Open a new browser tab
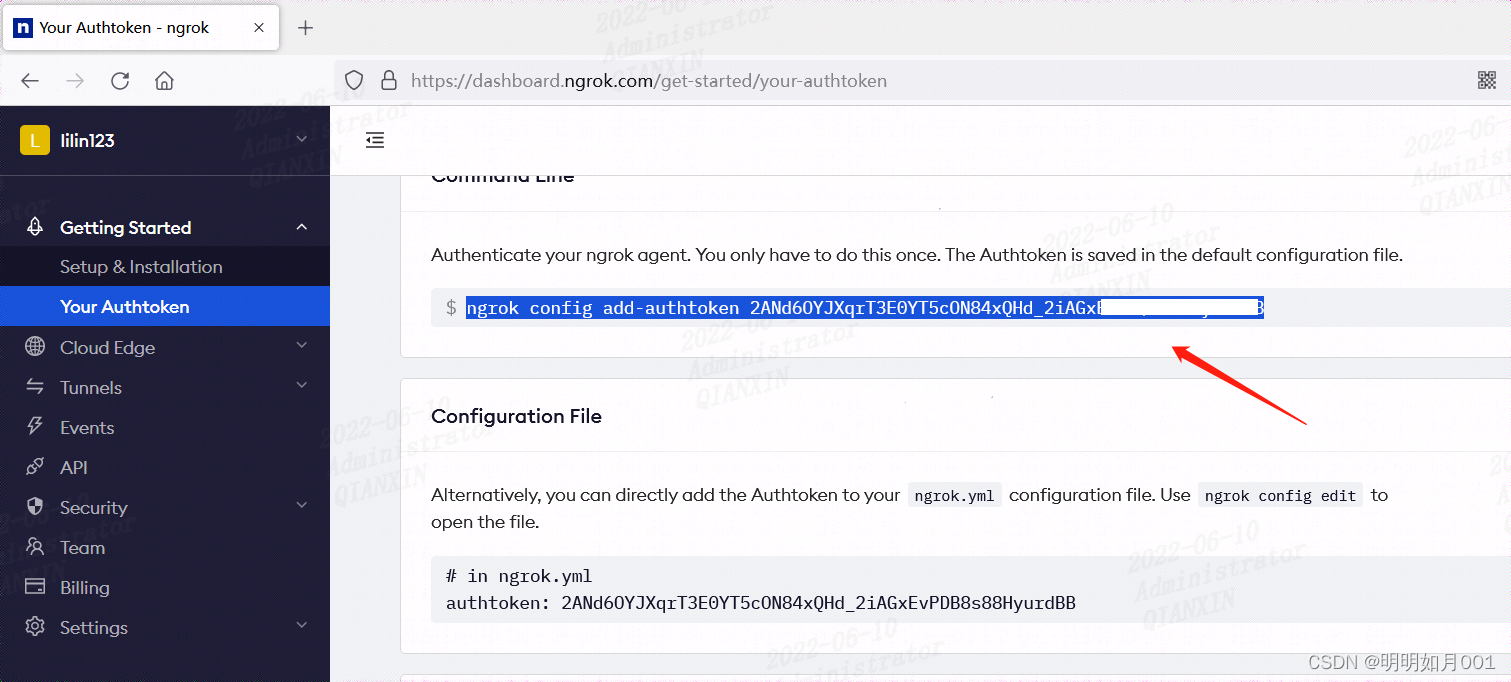This screenshot has height=682, width=1511. (306, 28)
